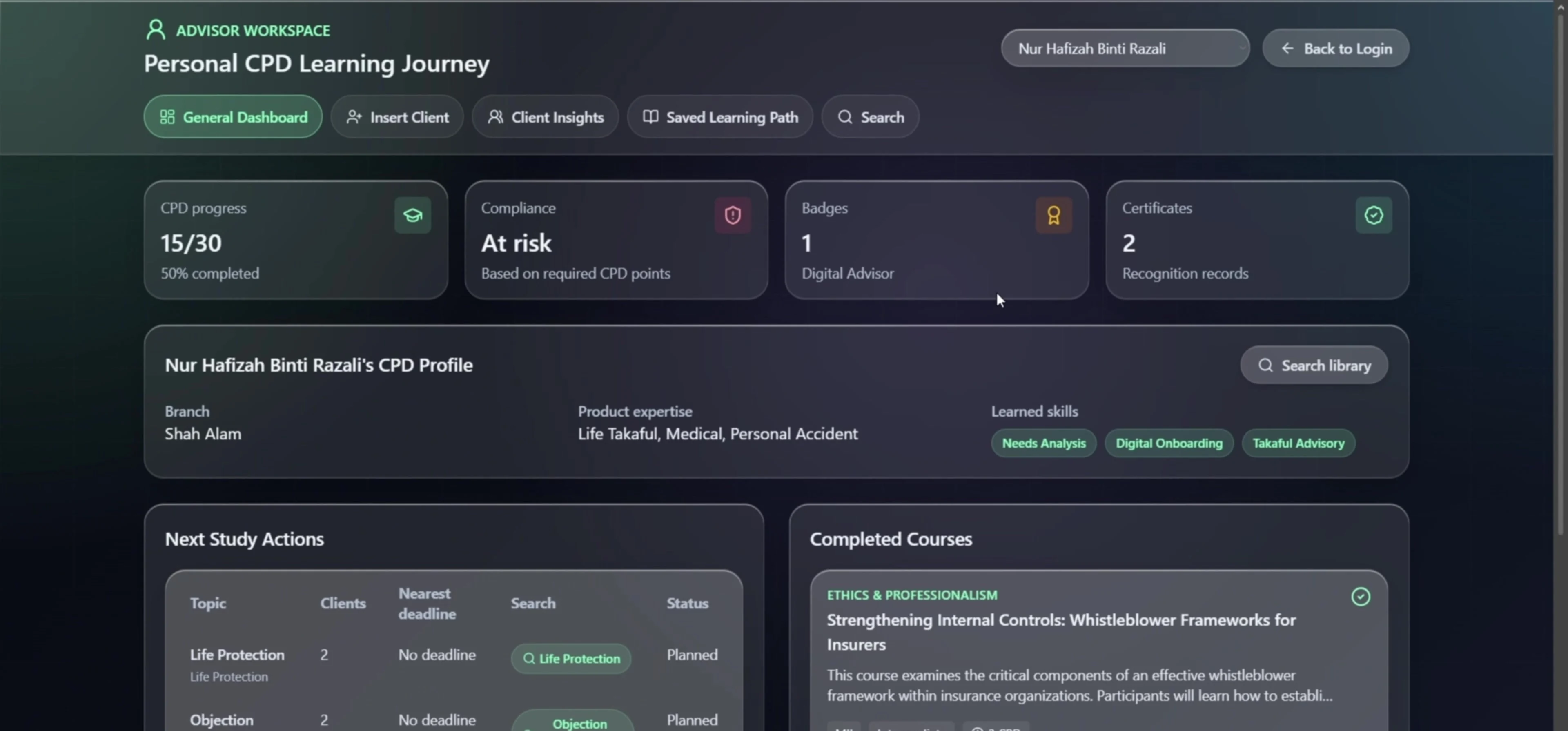Screen dimensions: 1568x731
Task: Click the Completed Courses heading
Action: point(891,539)
